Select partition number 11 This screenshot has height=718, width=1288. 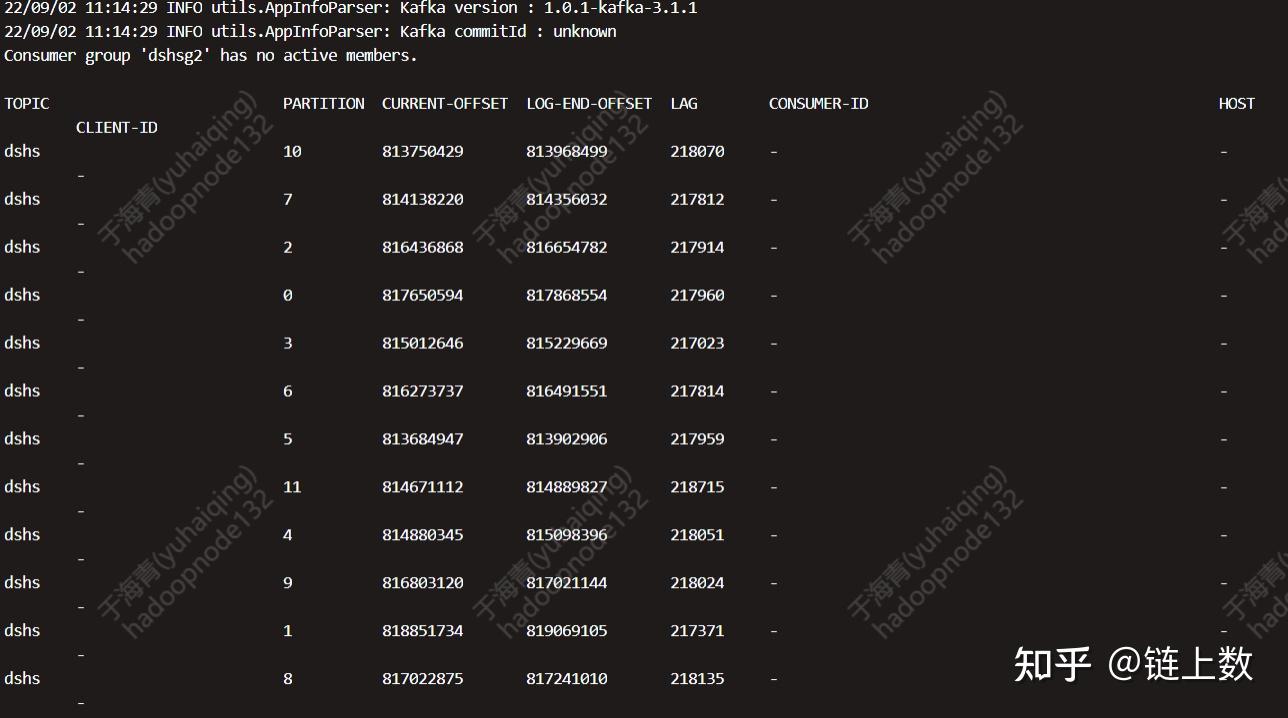pyautogui.click(x=292, y=487)
